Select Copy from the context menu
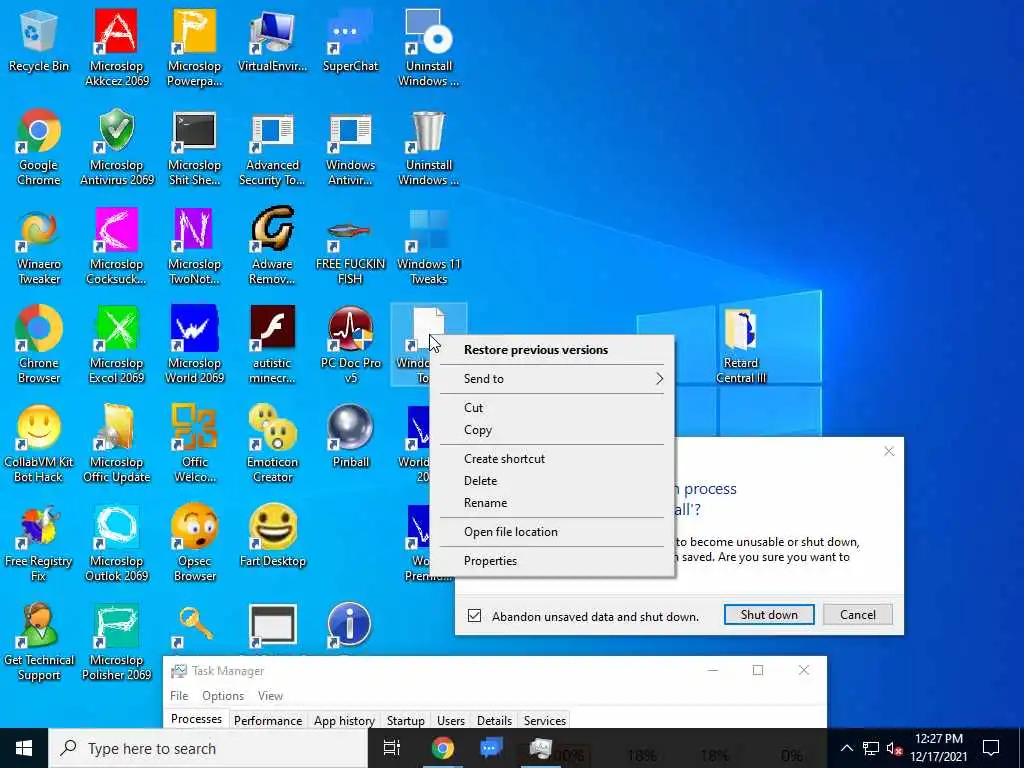Screen dimensions: 1024x768 click(552, 430)
